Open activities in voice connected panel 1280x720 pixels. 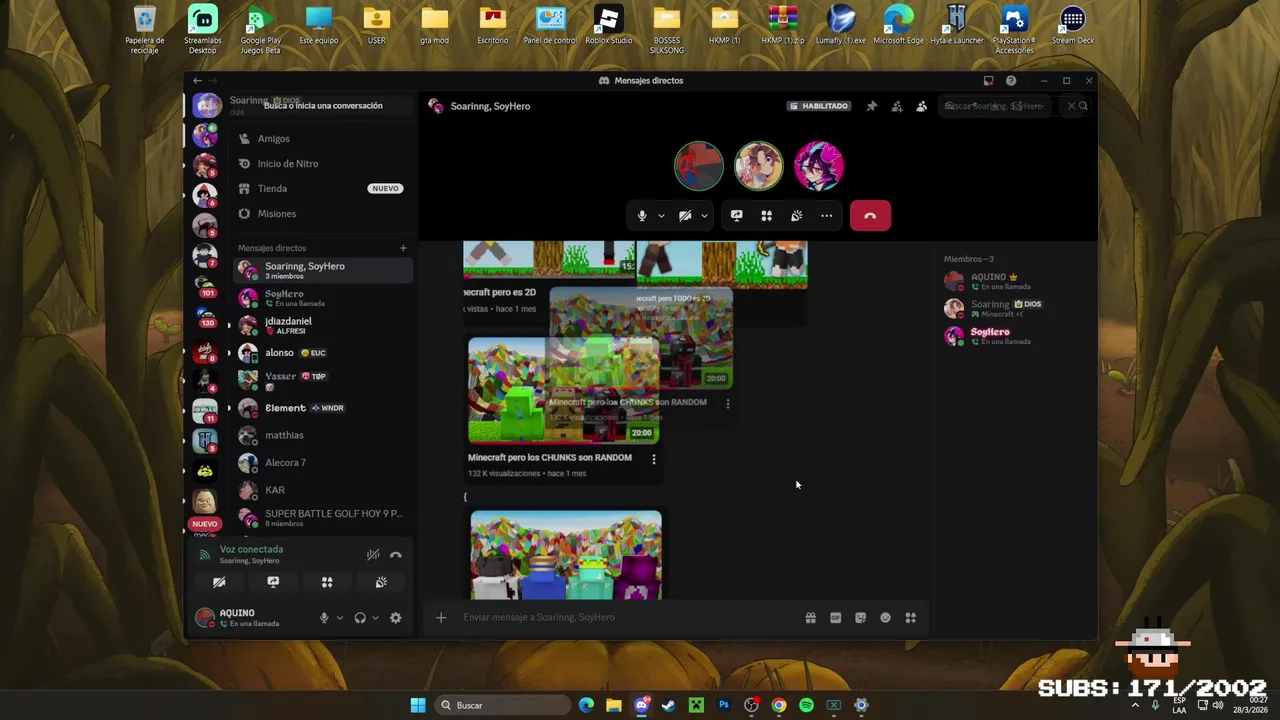coord(327,582)
